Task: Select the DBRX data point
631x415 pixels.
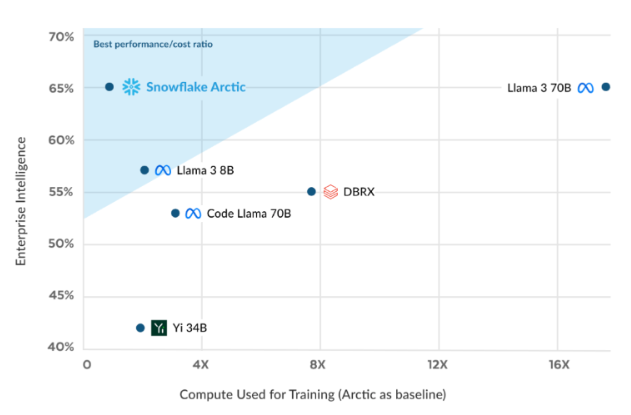Action: (311, 192)
